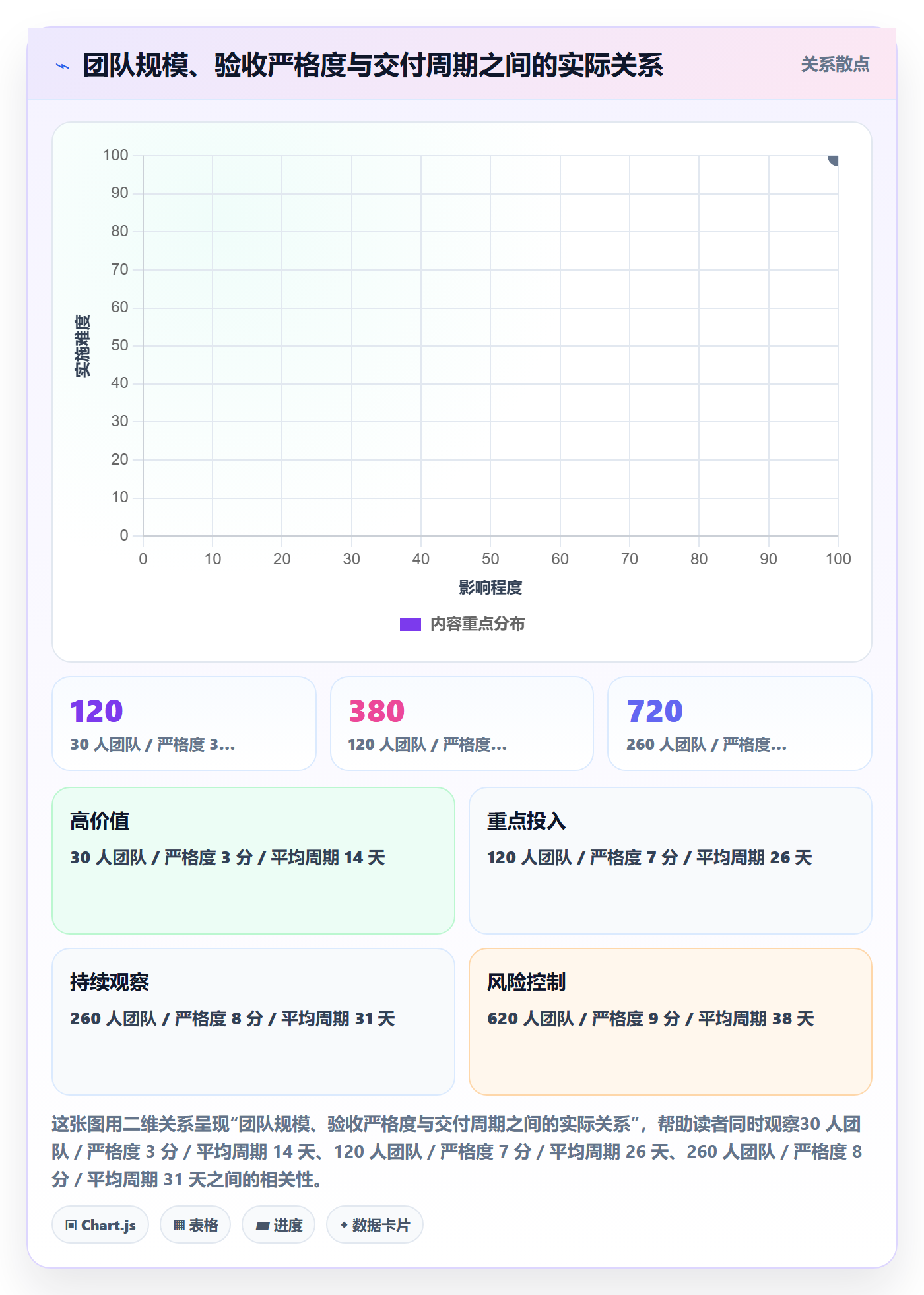Click the text 620 人团队 / 严格度 9 分 / 平均周期 38 天
This screenshot has height=1295, width=924.
pyautogui.click(x=651, y=1019)
